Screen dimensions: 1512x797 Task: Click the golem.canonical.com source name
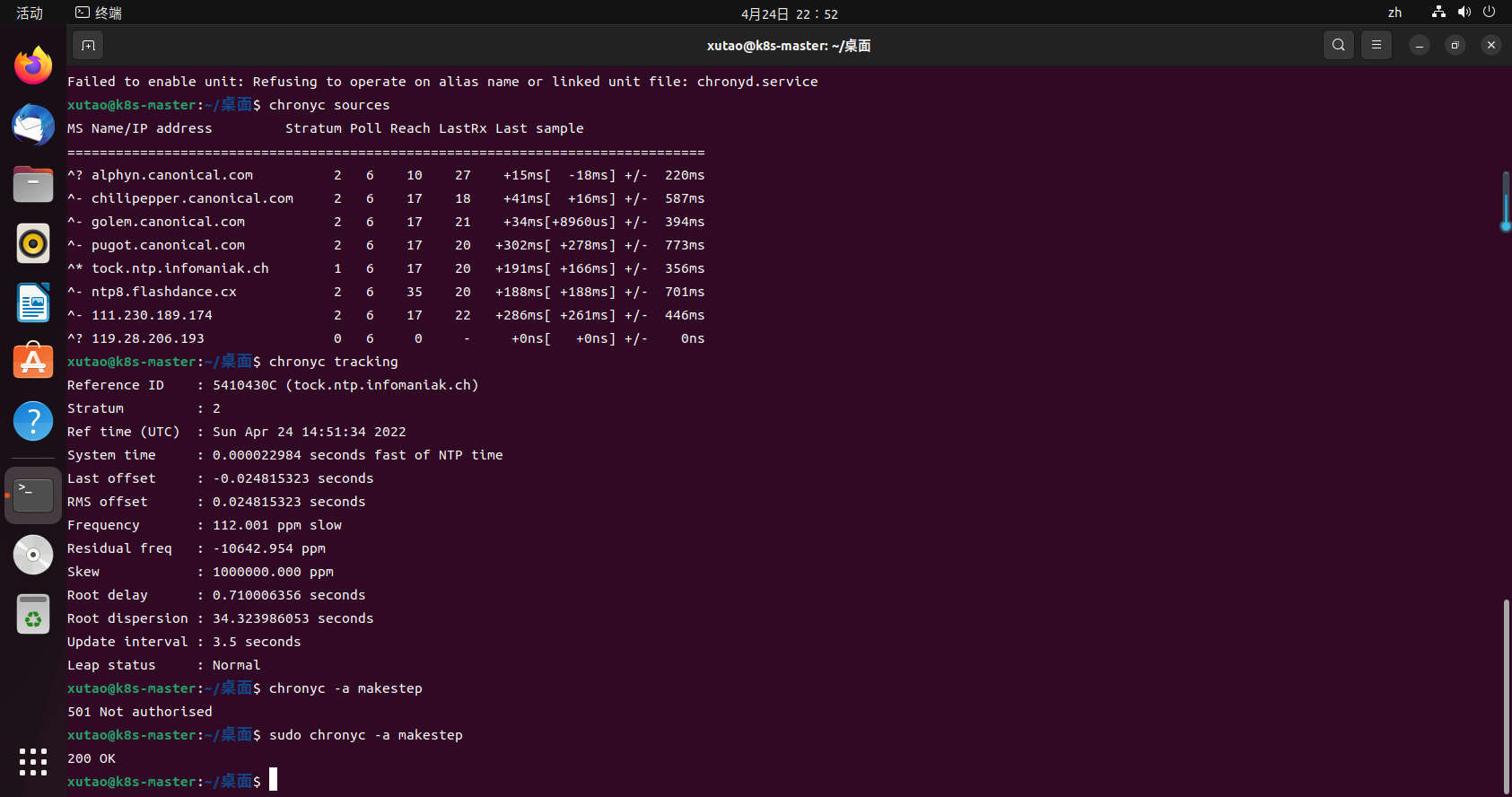[x=168, y=222]
